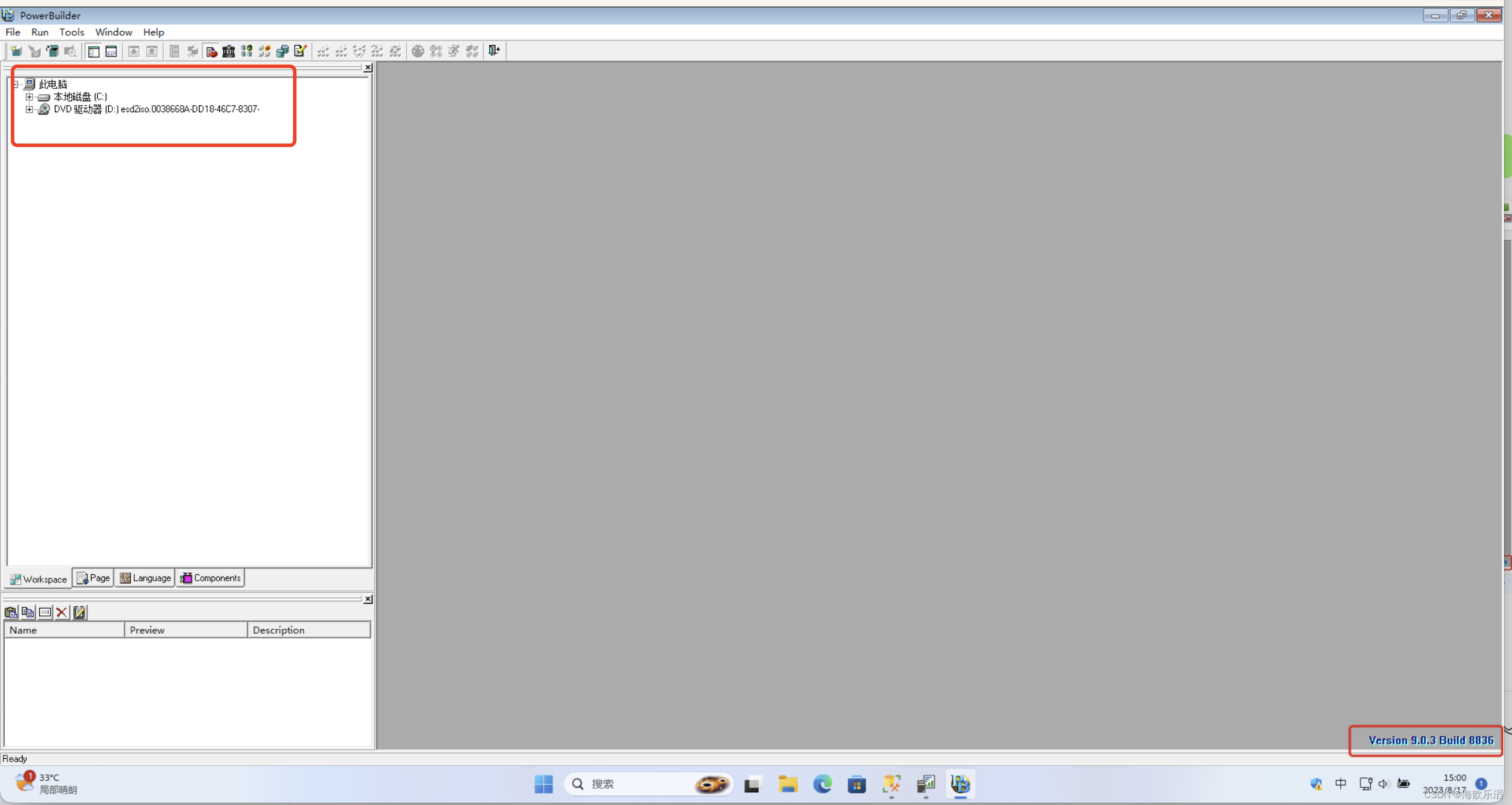Click the red X delete icon in lower panel
The width and height of the screenshot is (1512, 805).
[x=62, y=612]
